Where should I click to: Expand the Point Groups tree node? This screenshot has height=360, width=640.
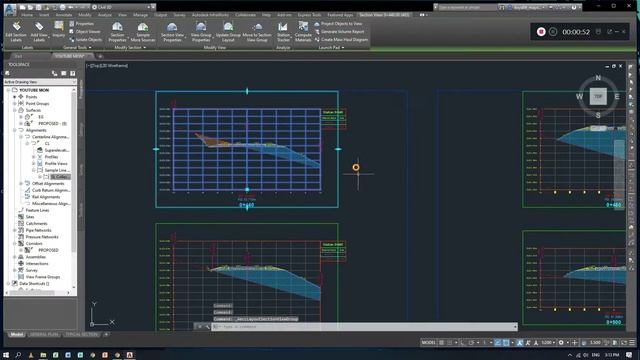pos(15,104)
